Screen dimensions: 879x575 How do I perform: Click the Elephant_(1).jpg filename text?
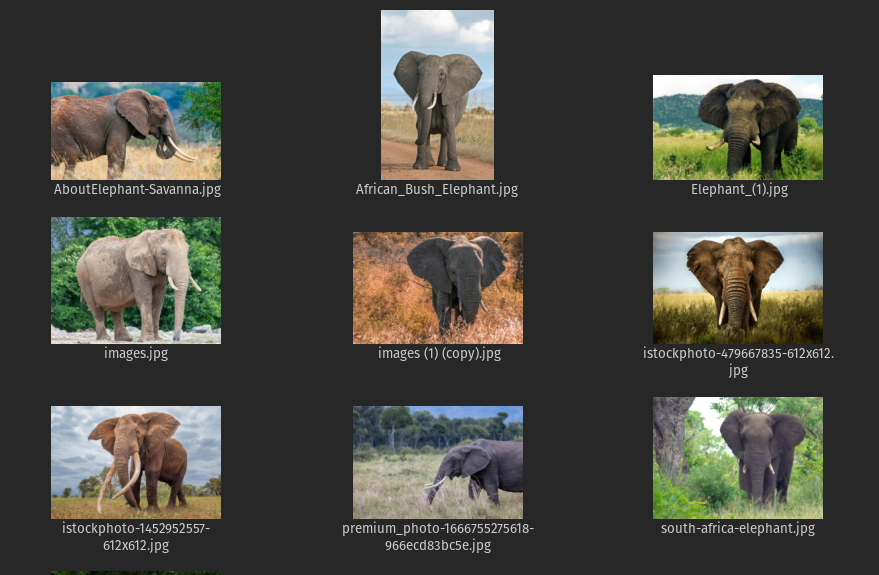pyautogui.click(x=739, y=189)
